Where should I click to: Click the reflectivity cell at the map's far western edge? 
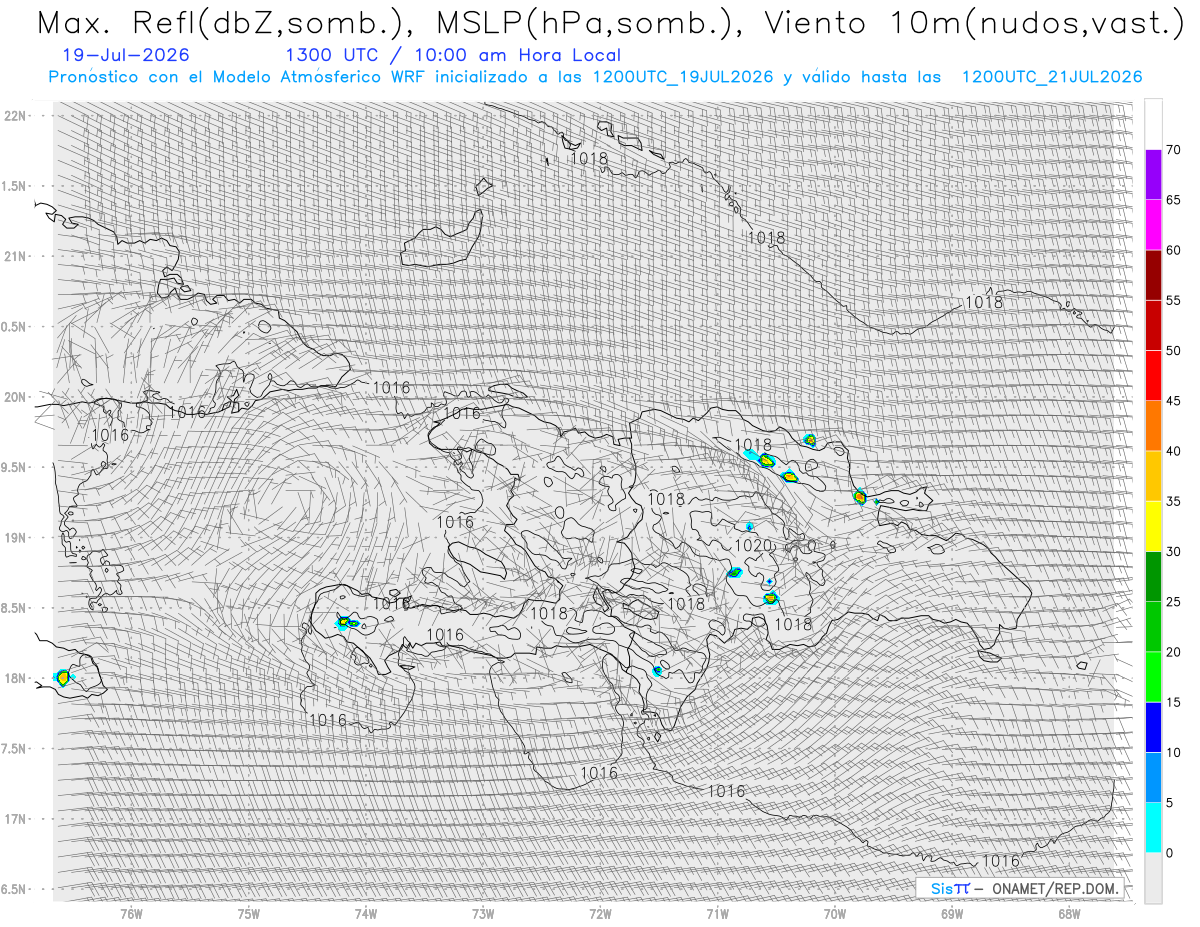pyautogui.click(x=63, y=677)
